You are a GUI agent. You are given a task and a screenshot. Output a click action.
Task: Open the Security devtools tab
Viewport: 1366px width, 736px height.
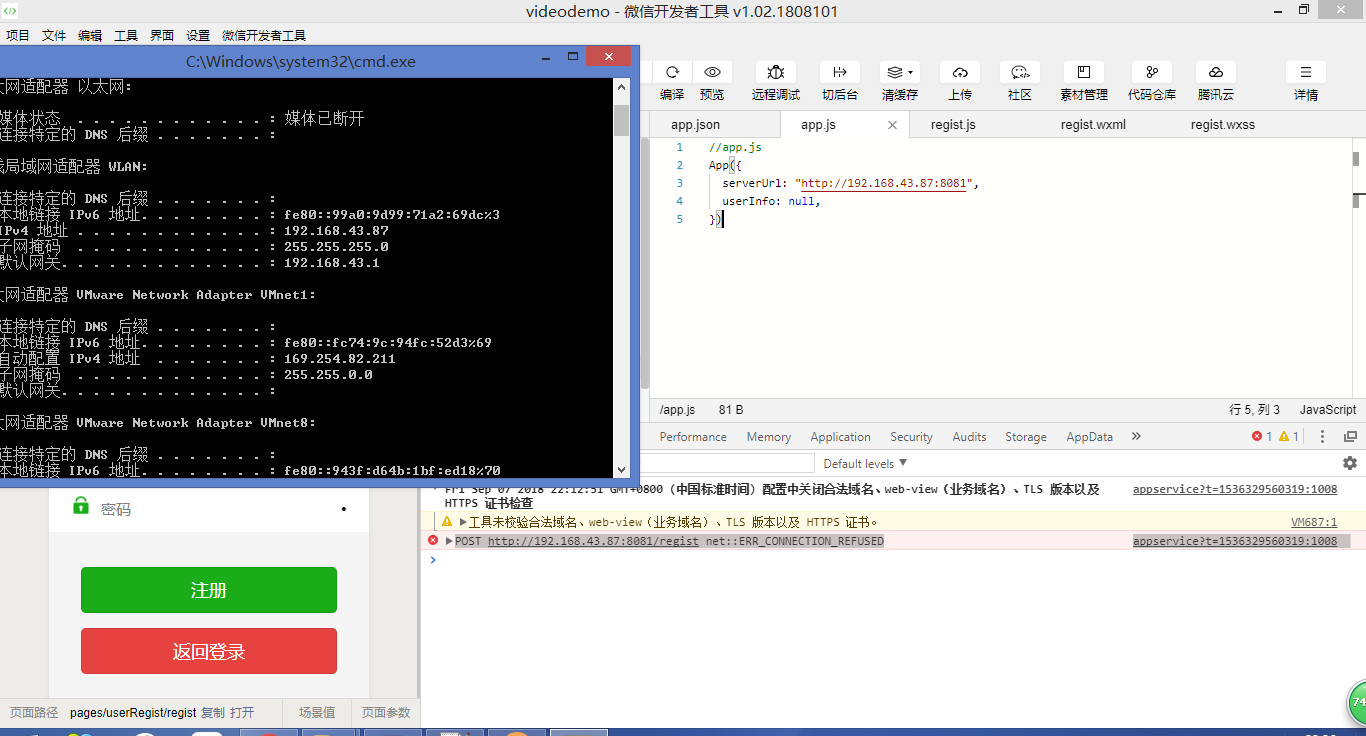[911, 437]
